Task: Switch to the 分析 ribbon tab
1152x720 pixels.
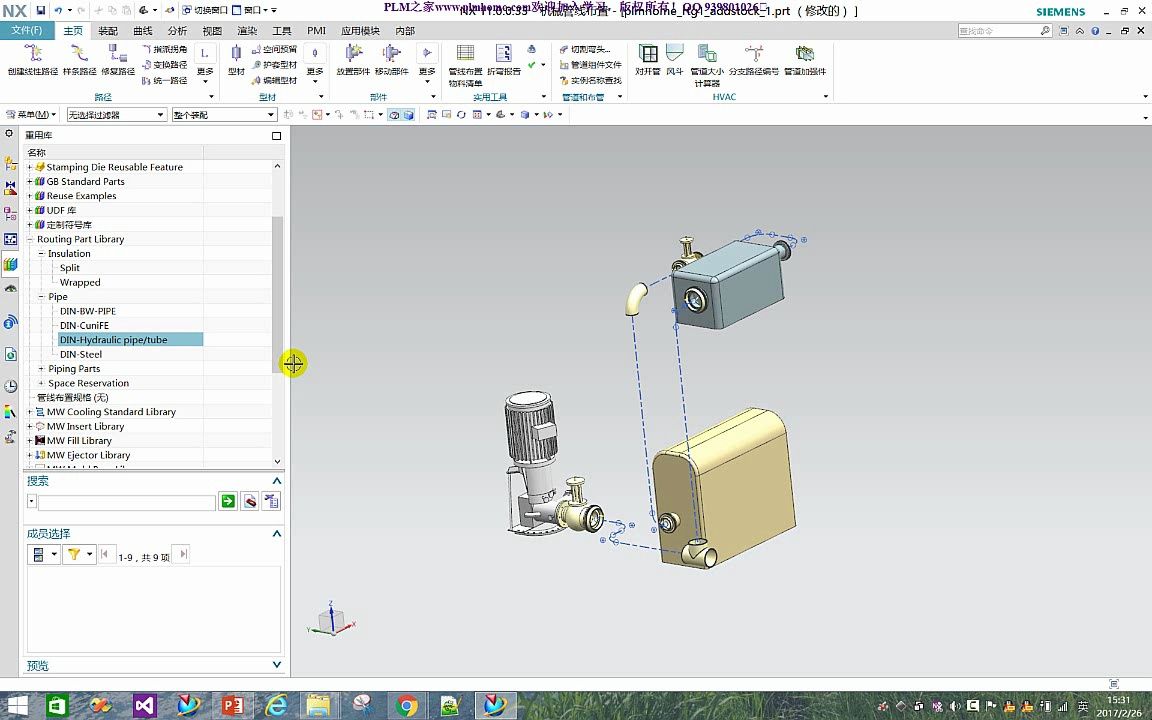Action: pyautogui.click(x=177, y=31)
